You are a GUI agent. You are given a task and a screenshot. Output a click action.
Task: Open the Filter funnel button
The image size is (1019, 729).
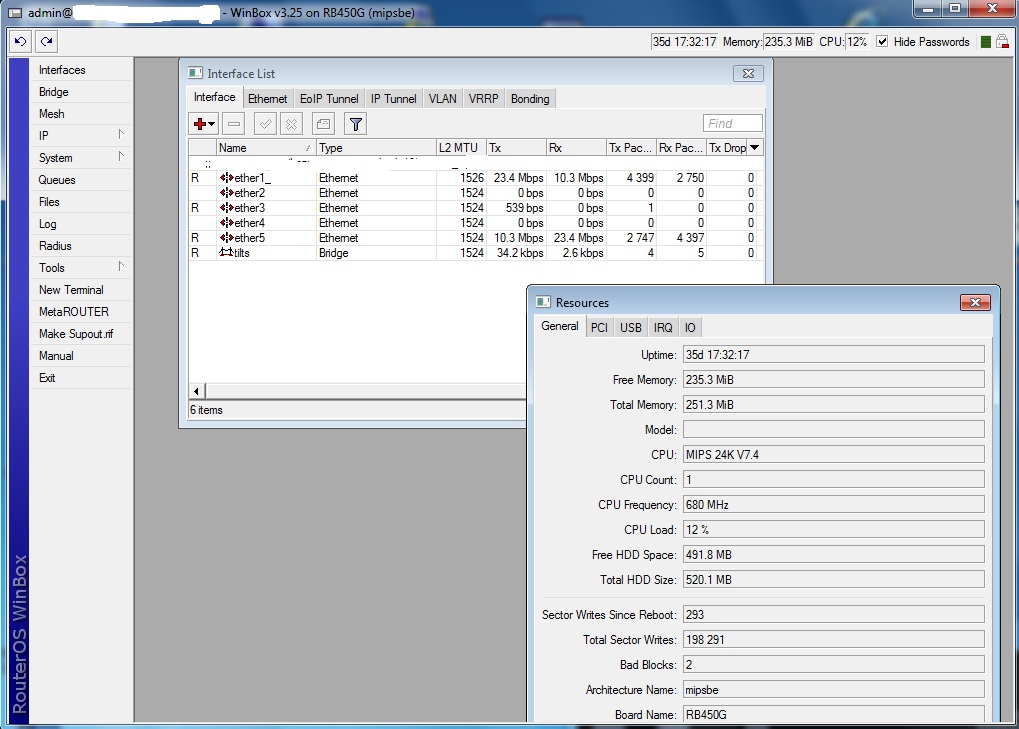pyautogui.click(x=355, y=123)
